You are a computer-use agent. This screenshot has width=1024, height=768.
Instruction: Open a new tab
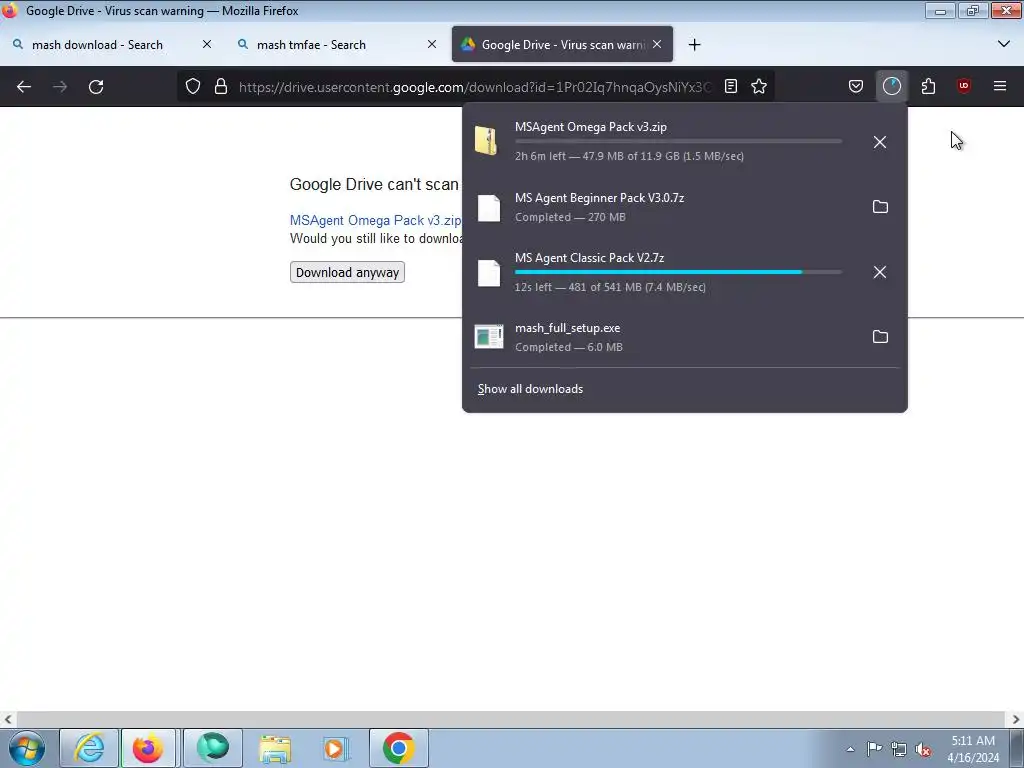pos(694,44)
